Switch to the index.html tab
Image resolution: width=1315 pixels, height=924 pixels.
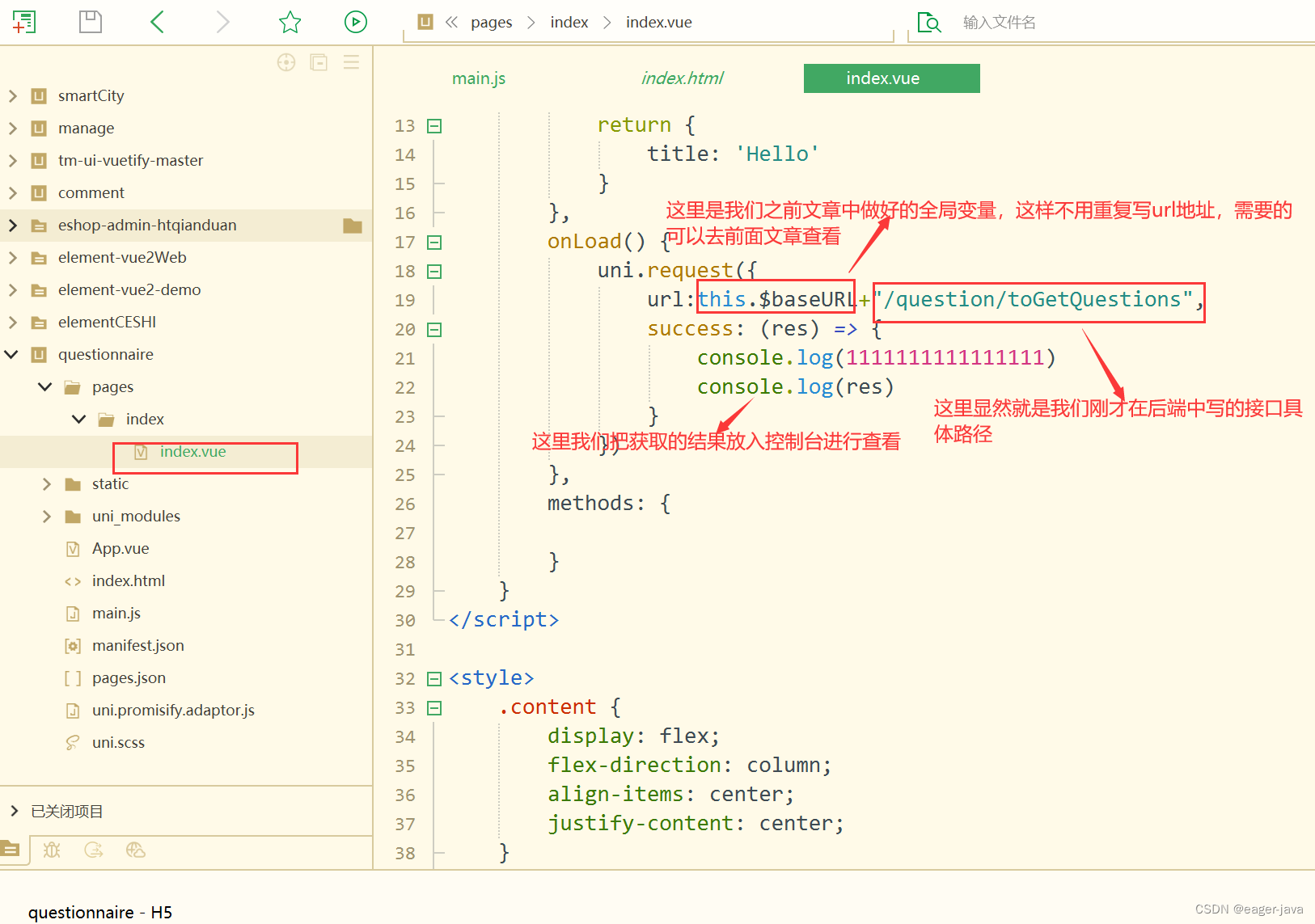click(x=683, y=78)
